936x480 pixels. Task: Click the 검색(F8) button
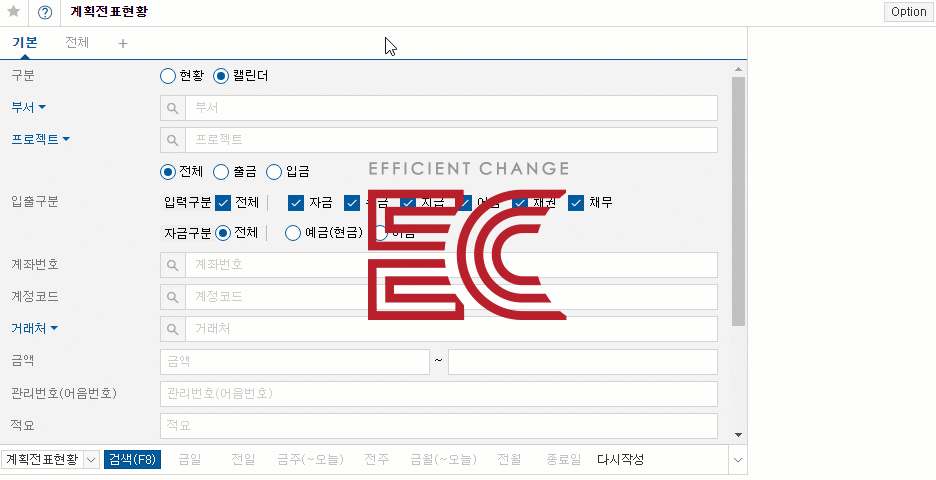click(133, 460)
